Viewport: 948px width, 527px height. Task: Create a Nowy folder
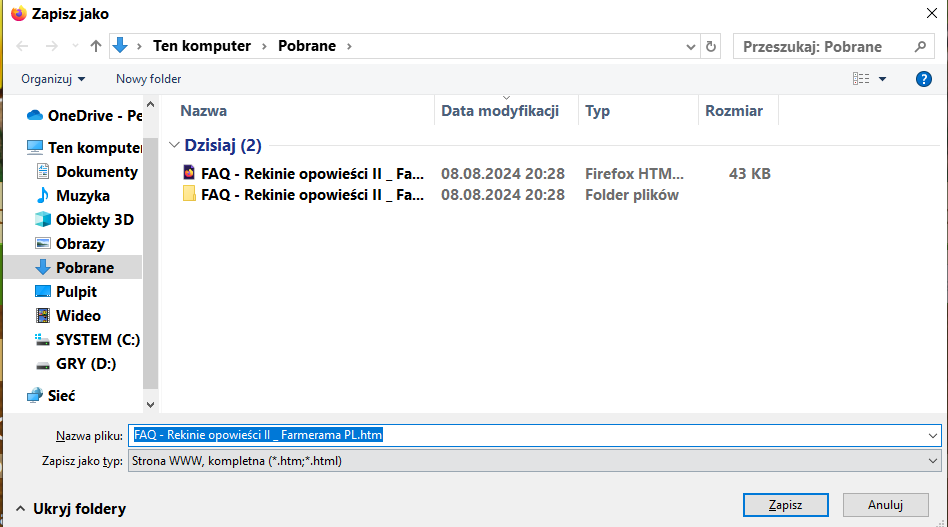tap(148, 79)
